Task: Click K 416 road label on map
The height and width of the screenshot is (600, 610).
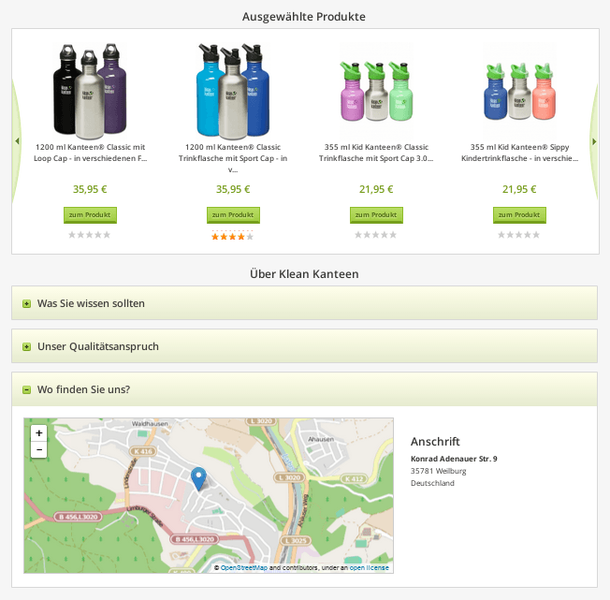Action: (x=143, y=451)
